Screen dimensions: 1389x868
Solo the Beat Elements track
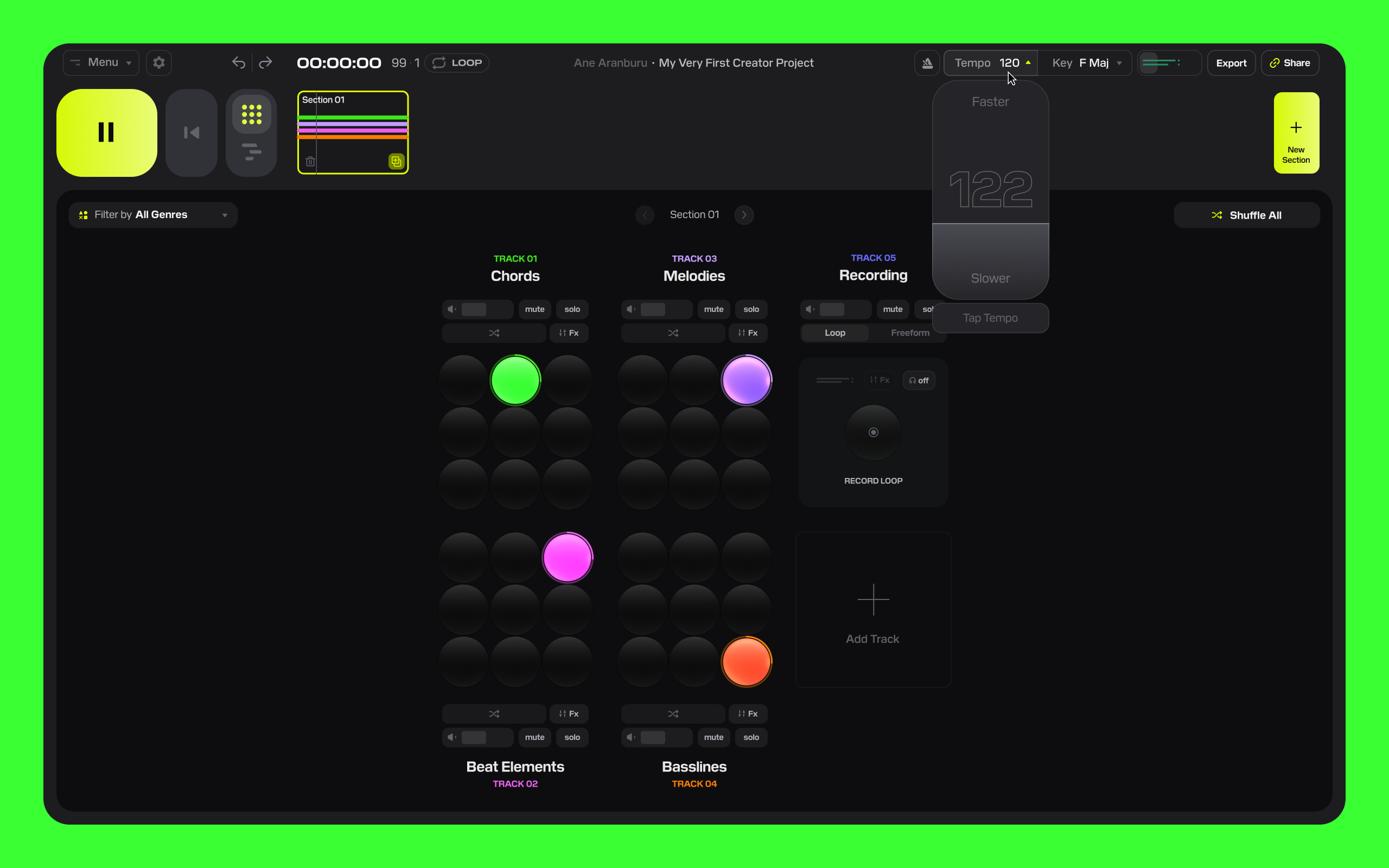572,737
